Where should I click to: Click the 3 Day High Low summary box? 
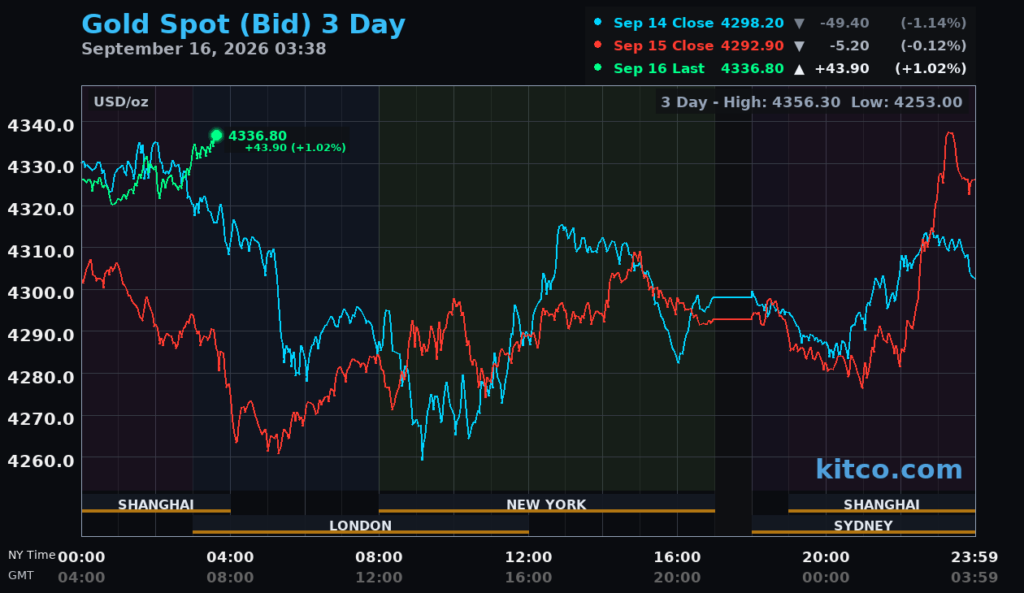pyautogui.click(x=812, y=102)
